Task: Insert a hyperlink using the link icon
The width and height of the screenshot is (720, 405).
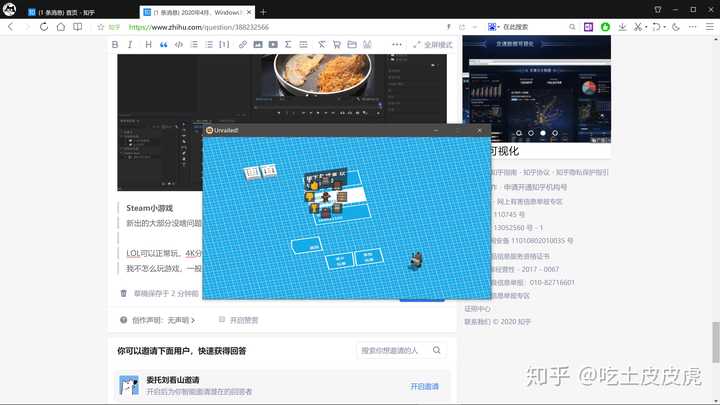Action: [242, 45]
